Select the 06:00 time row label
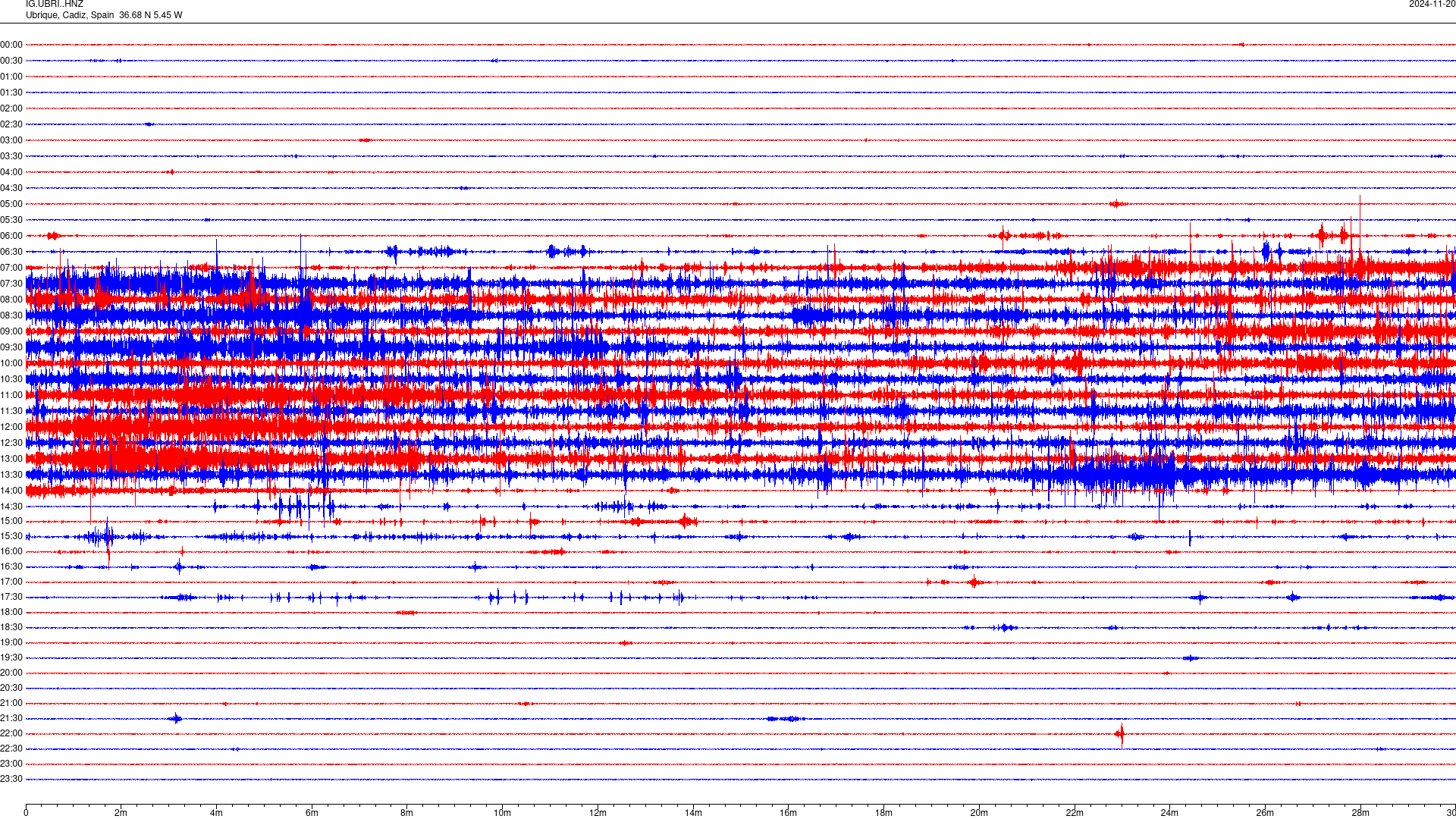Screen dimensions: 1456x819 (x=11, y=236)
